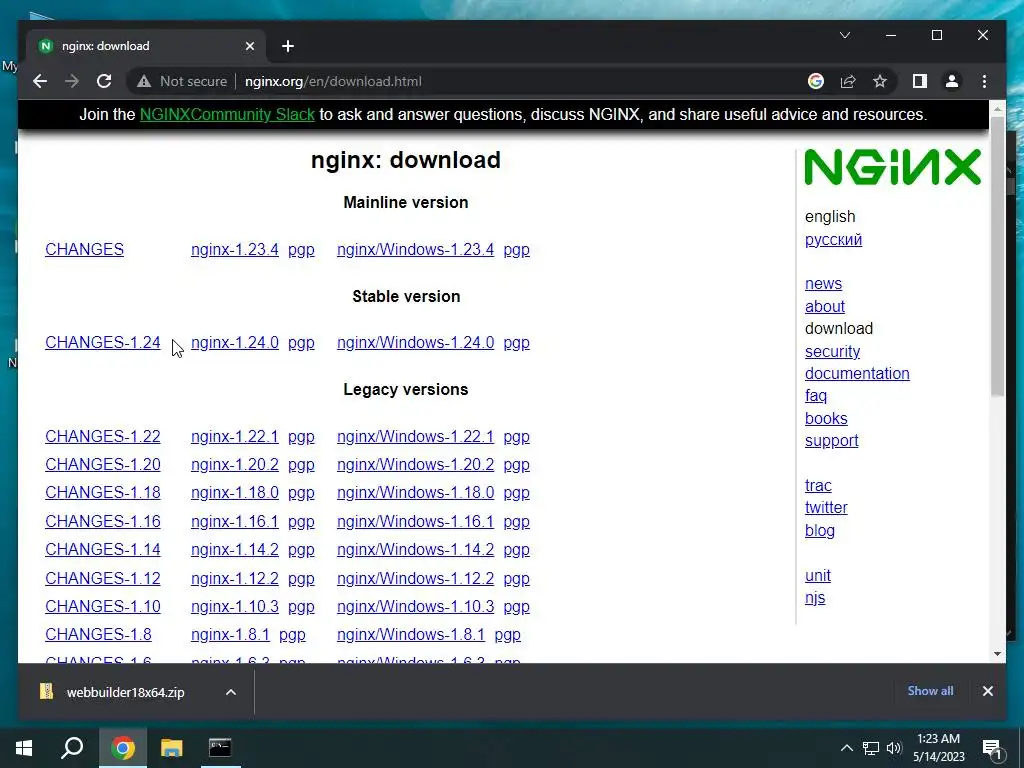Open the CHANGES-1.24 link
Viewport: 1024px width, 768px height.
point(103,343)
